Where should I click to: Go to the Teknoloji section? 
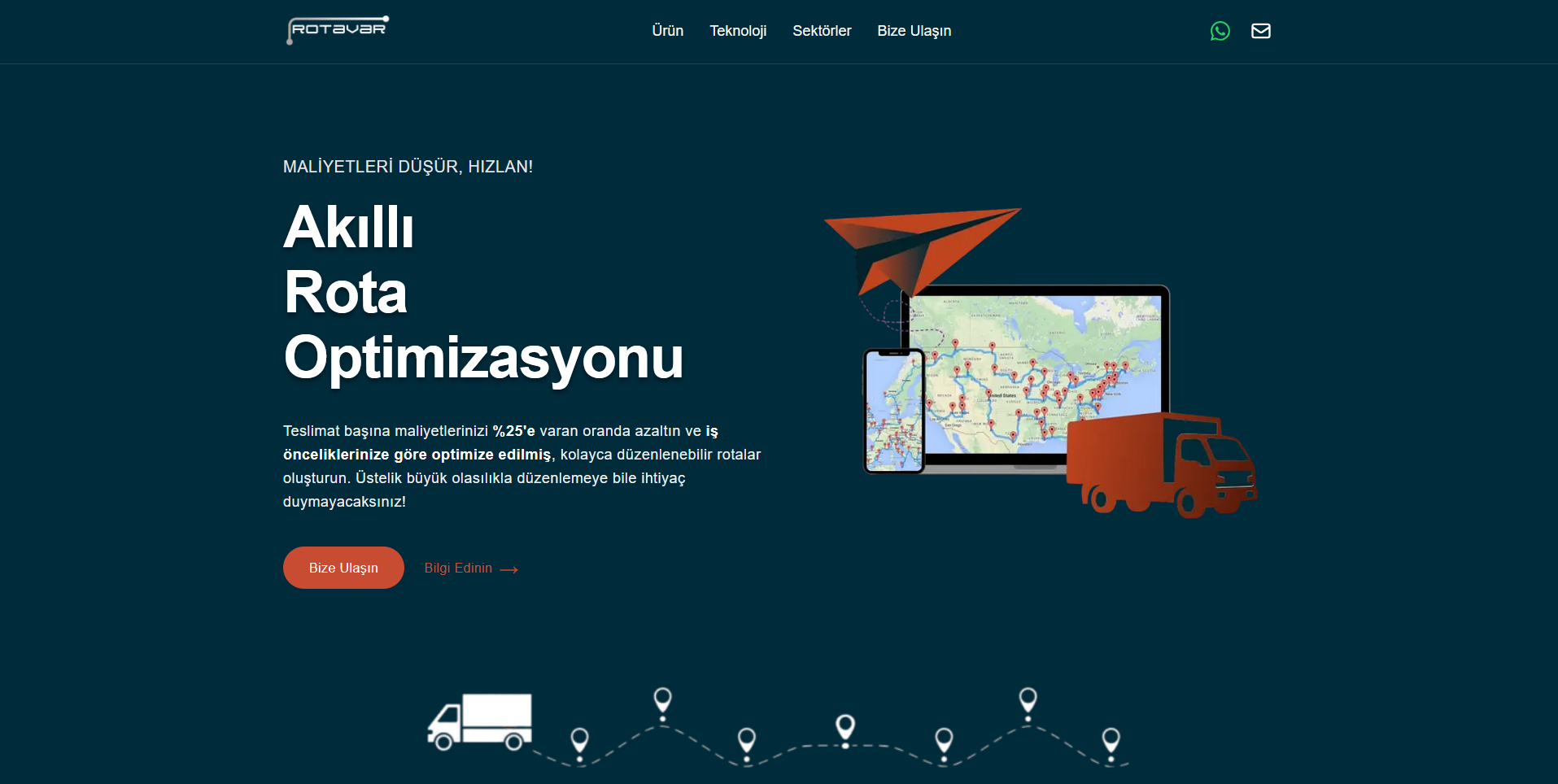738,31
